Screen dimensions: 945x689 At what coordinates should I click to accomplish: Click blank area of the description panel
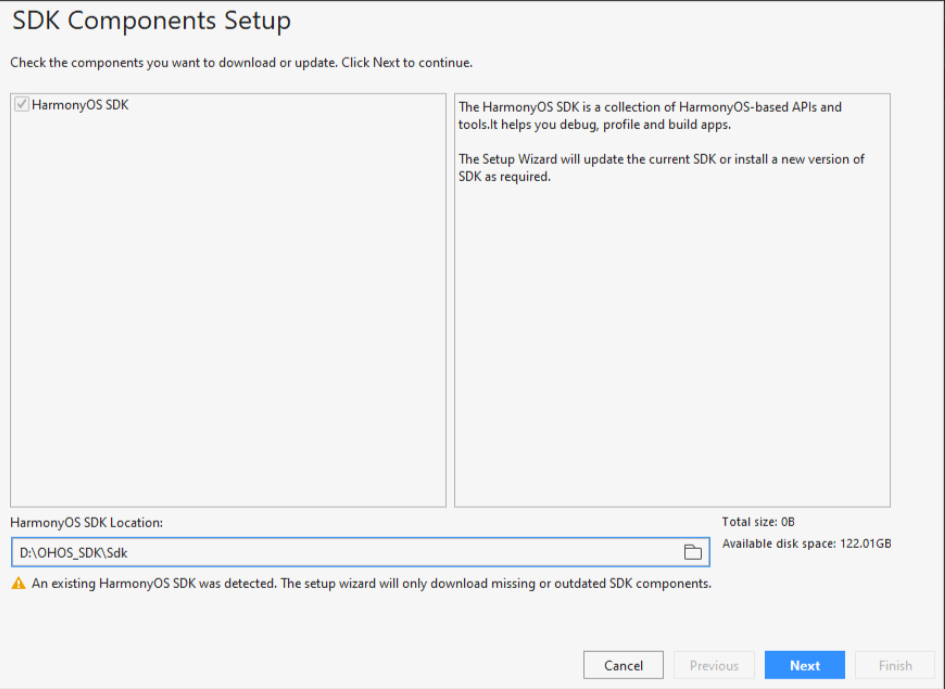pyautogui.click(x=672, y=350)
